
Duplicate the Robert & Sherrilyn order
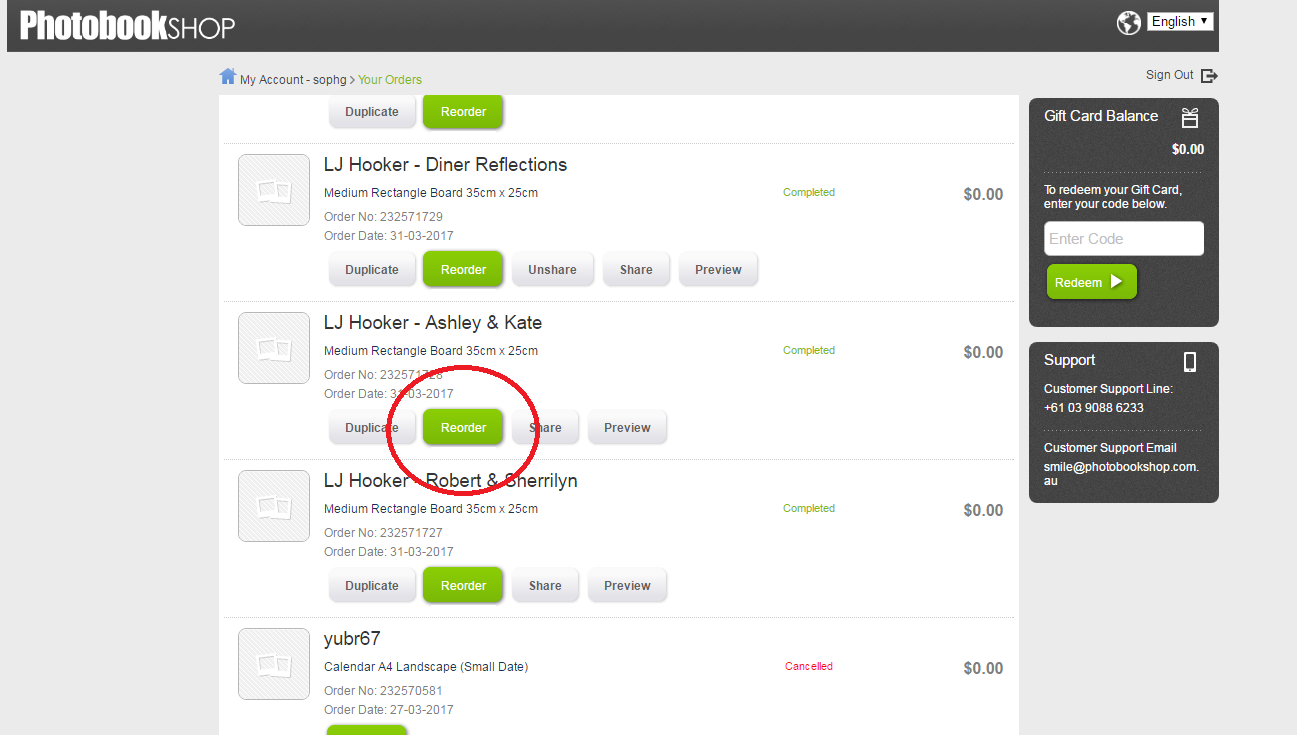372,585
